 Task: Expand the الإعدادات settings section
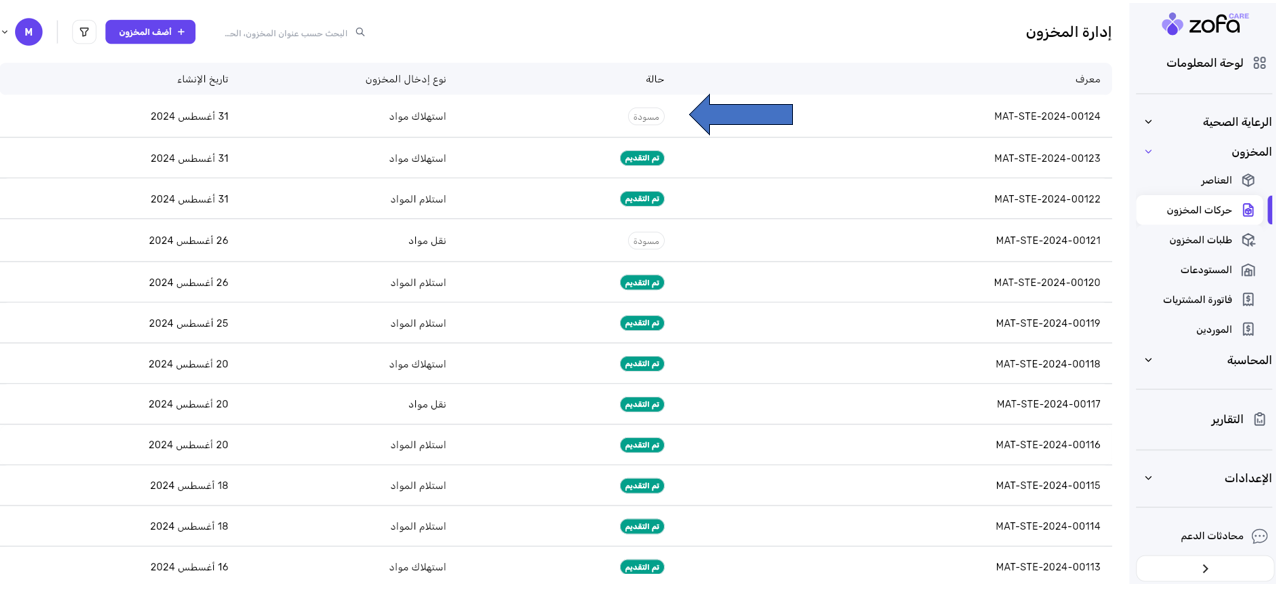click(1148, 478)
